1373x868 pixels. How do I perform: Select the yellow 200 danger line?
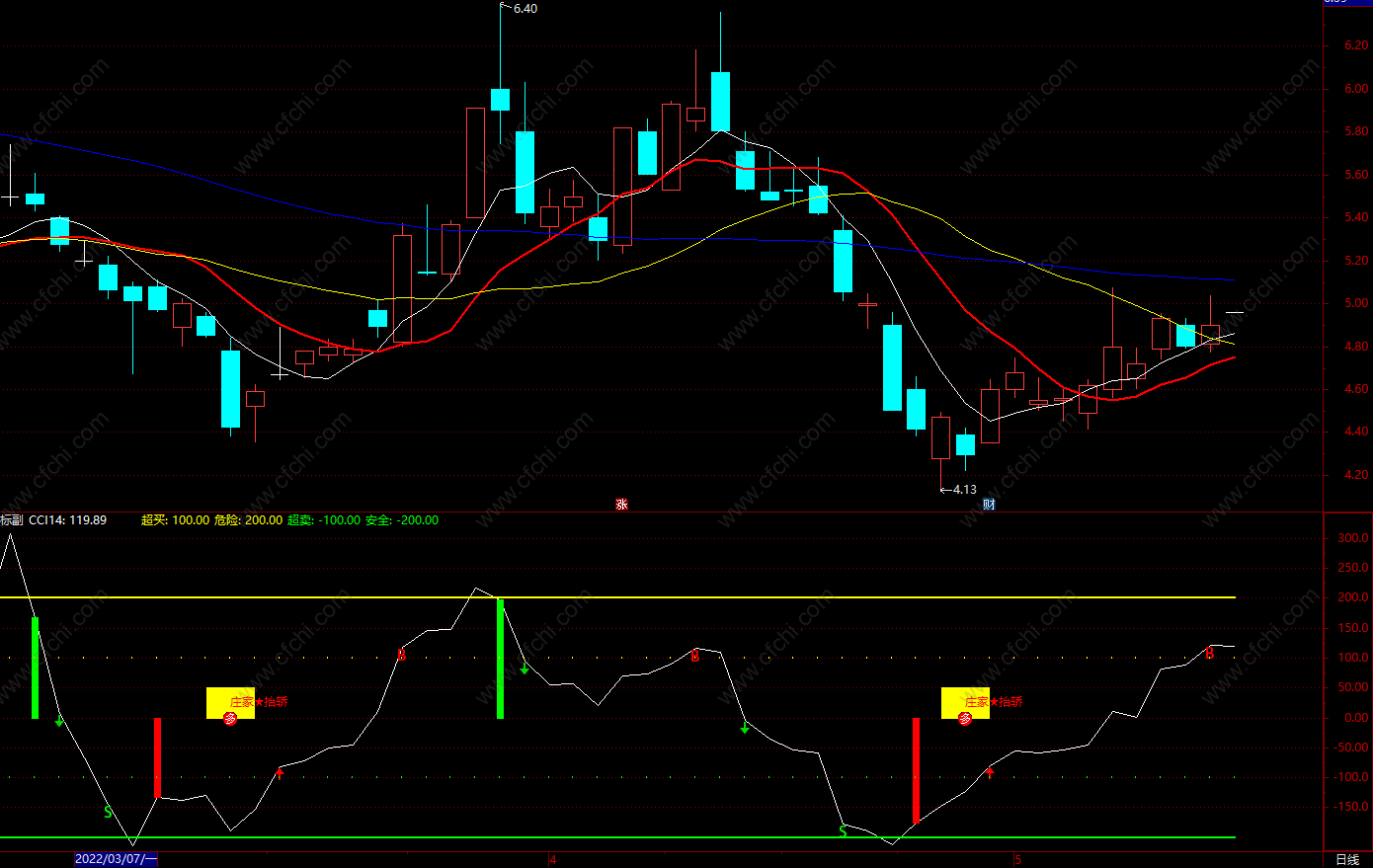[617, 597]
